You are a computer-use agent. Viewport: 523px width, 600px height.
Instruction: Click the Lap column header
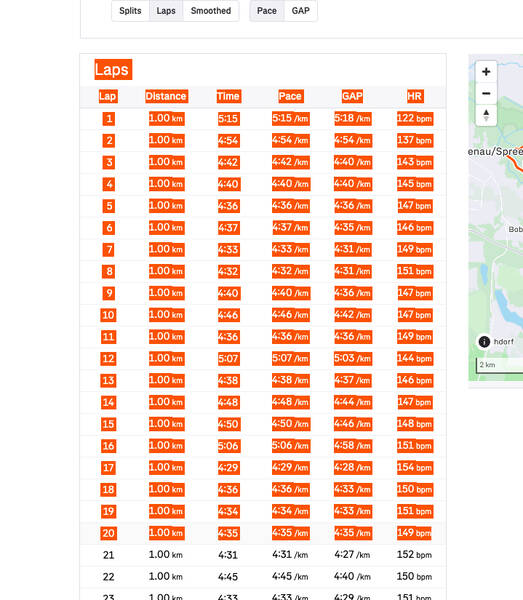[x=108, y=96]
